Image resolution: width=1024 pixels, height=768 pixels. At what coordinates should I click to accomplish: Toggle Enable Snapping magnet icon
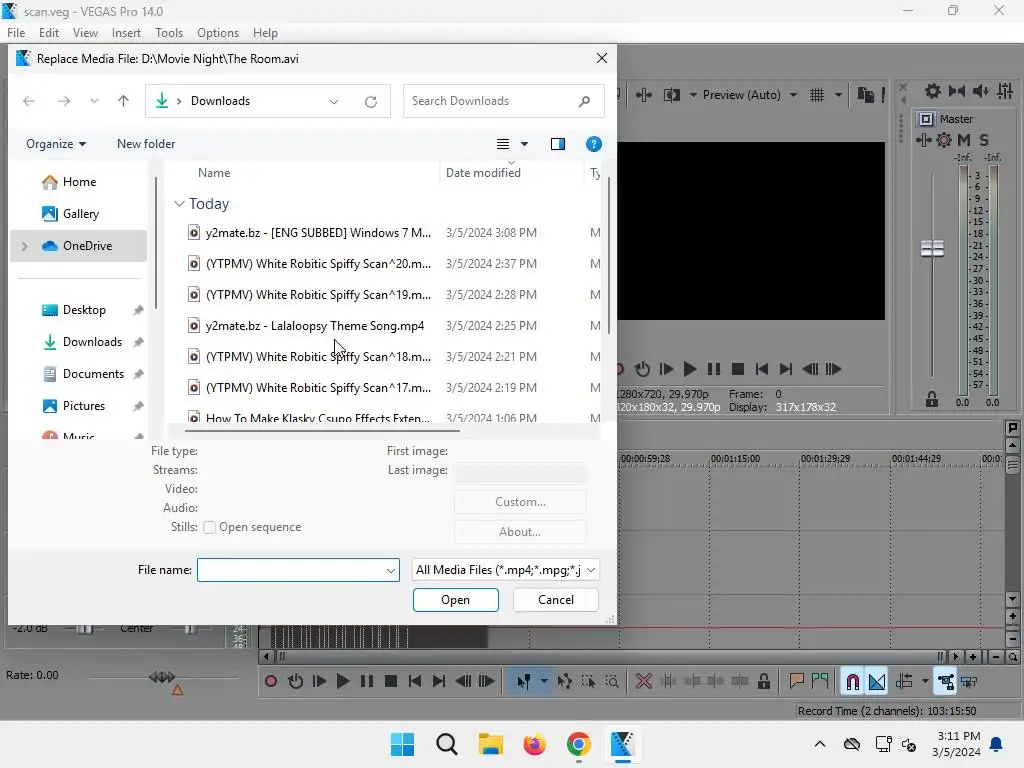pos(852,682)
